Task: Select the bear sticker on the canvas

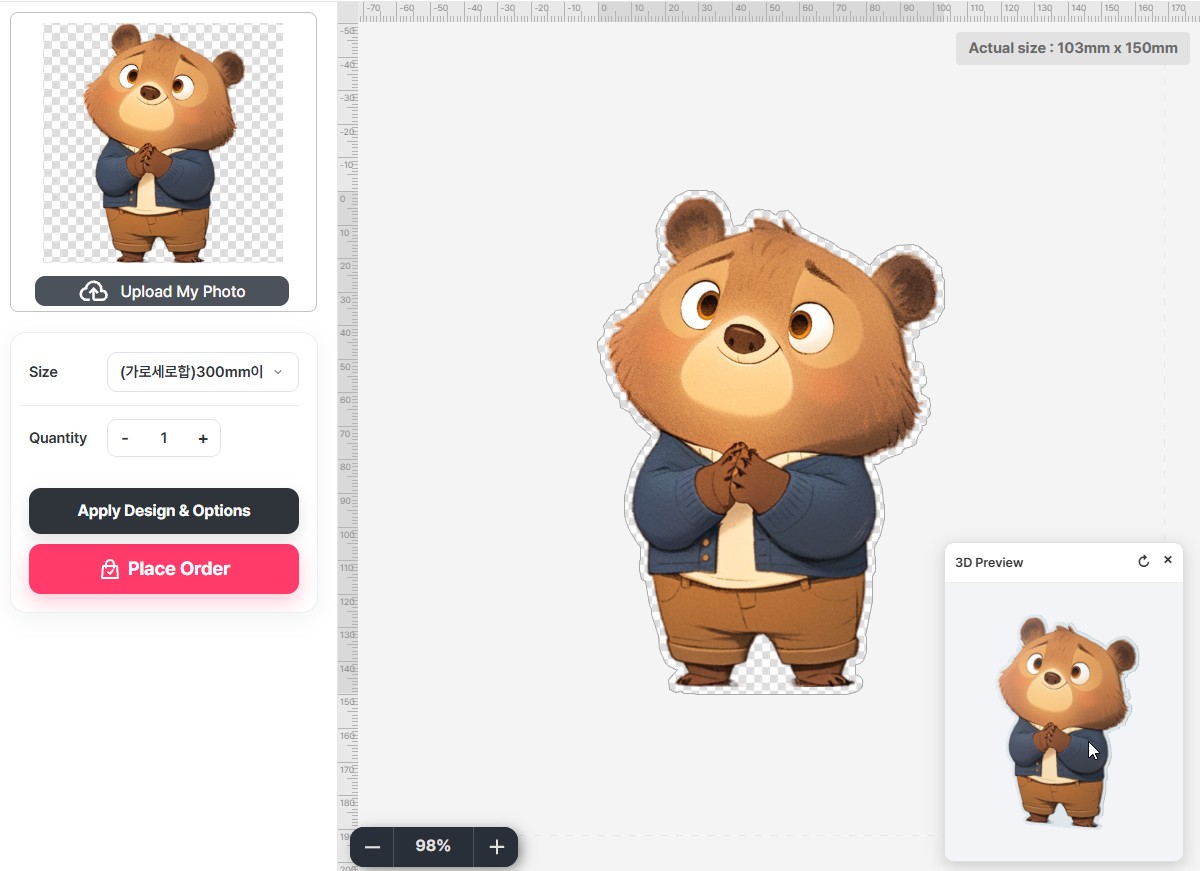Action: [770, 442]
